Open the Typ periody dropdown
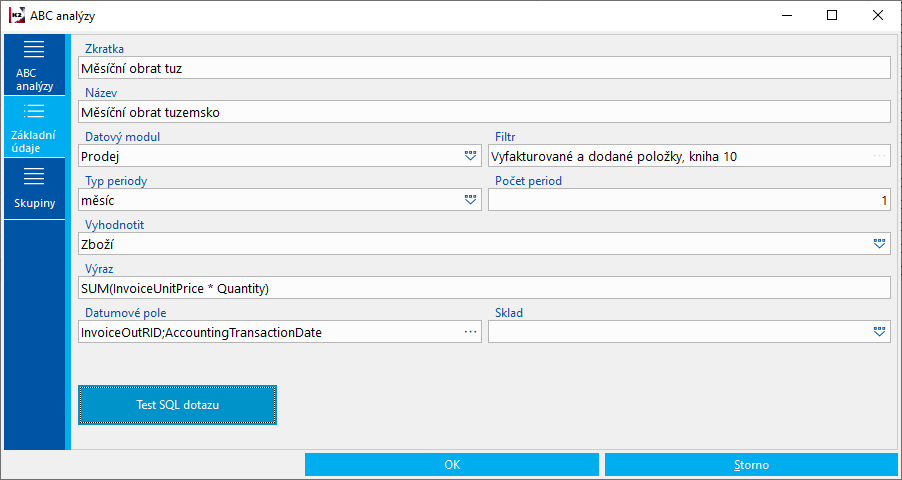This screenshot has height=480, width=902. [x=471, y=200]
